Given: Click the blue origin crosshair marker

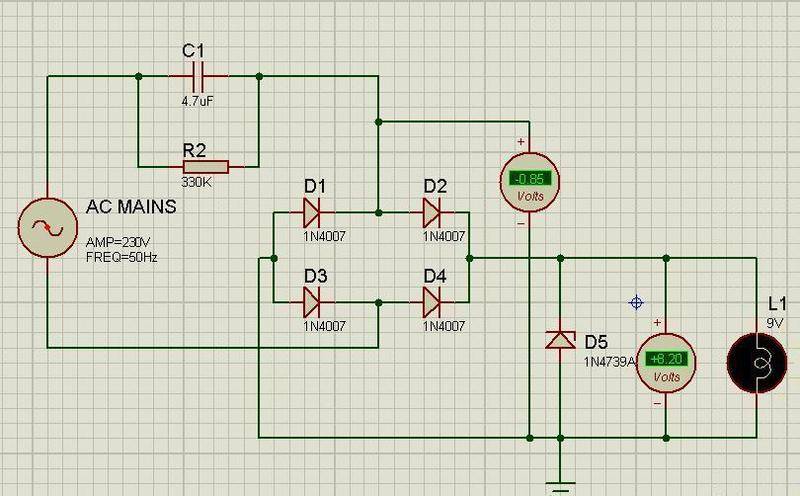Looking at the screenshot, I should [x=636, y=302].
